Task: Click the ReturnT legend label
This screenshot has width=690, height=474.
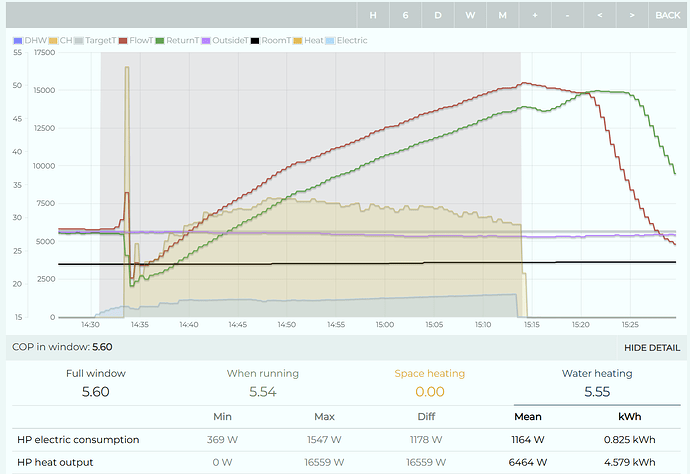Action: (183, 40)
